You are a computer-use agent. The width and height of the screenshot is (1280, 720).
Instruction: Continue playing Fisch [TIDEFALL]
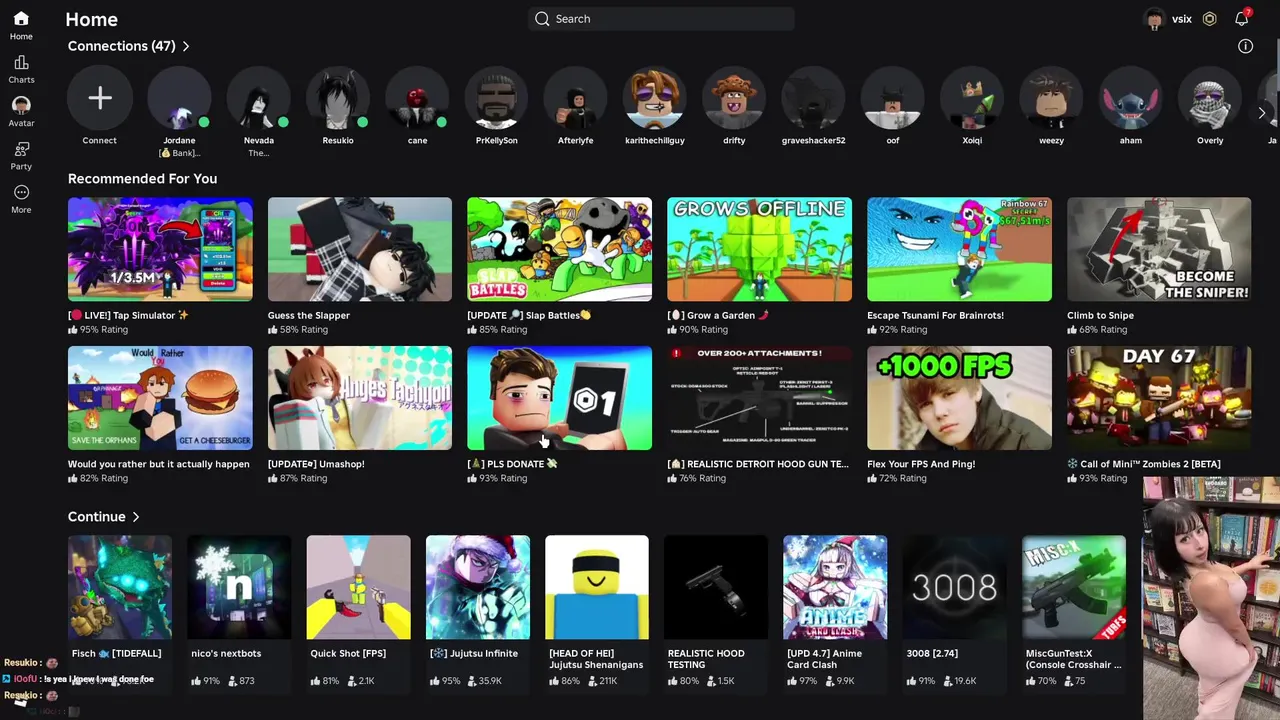pyautogui.click(x=120, y=587)
